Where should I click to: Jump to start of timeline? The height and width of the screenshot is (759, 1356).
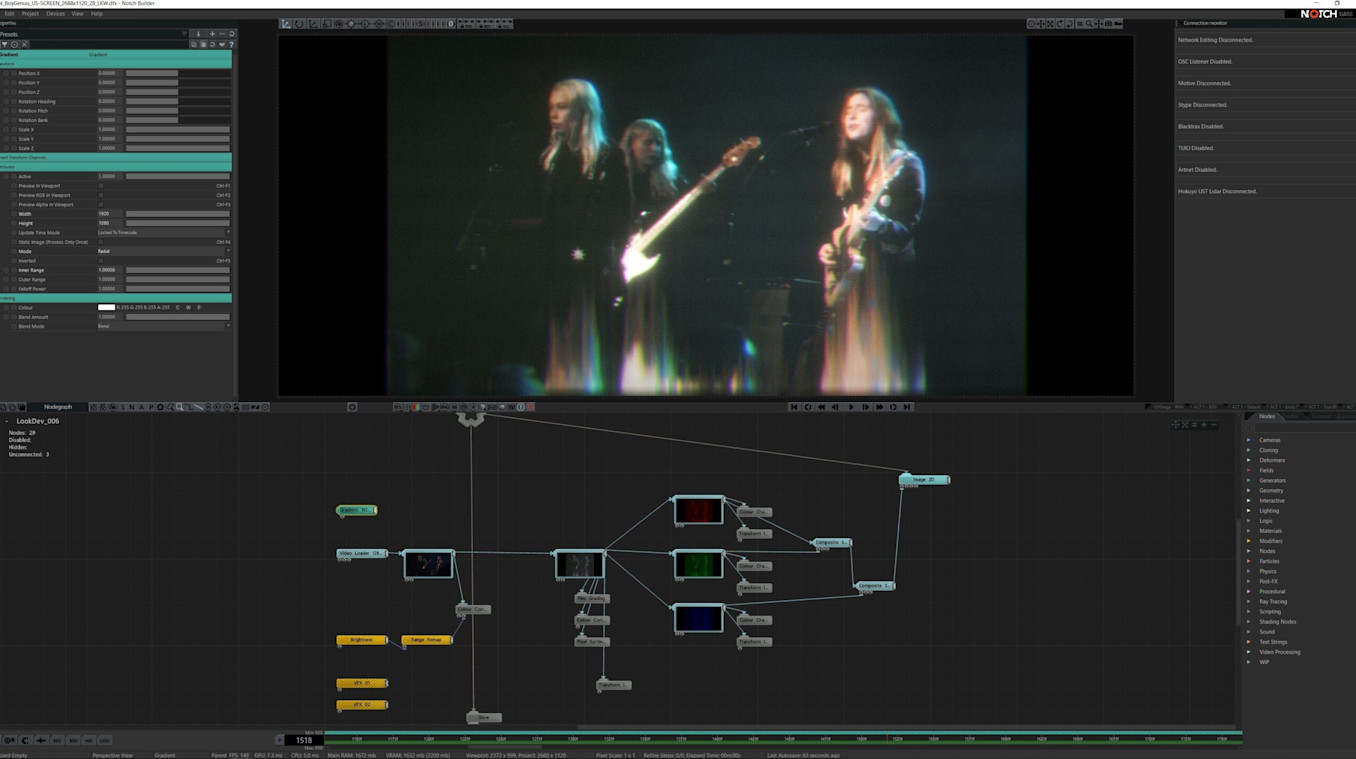(x=794, y=407)
